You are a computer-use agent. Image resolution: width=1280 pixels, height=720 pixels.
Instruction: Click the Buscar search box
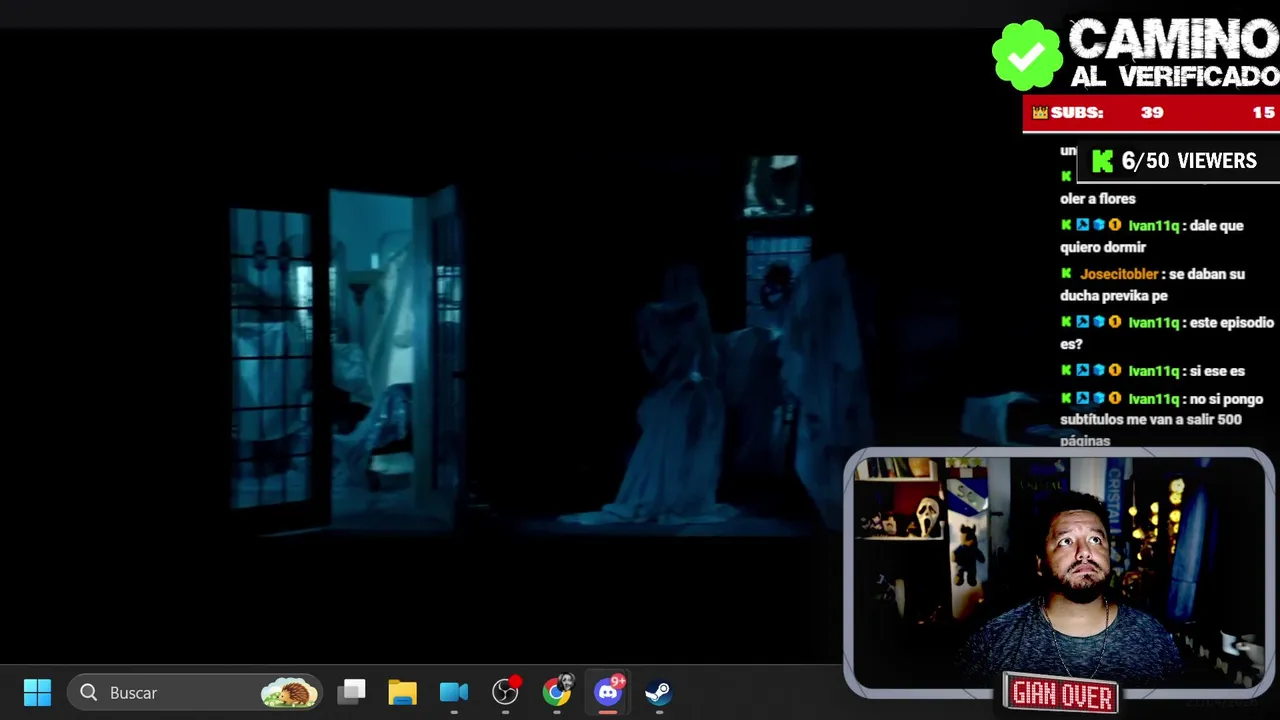pyautogui.click(x=195, y=692)
